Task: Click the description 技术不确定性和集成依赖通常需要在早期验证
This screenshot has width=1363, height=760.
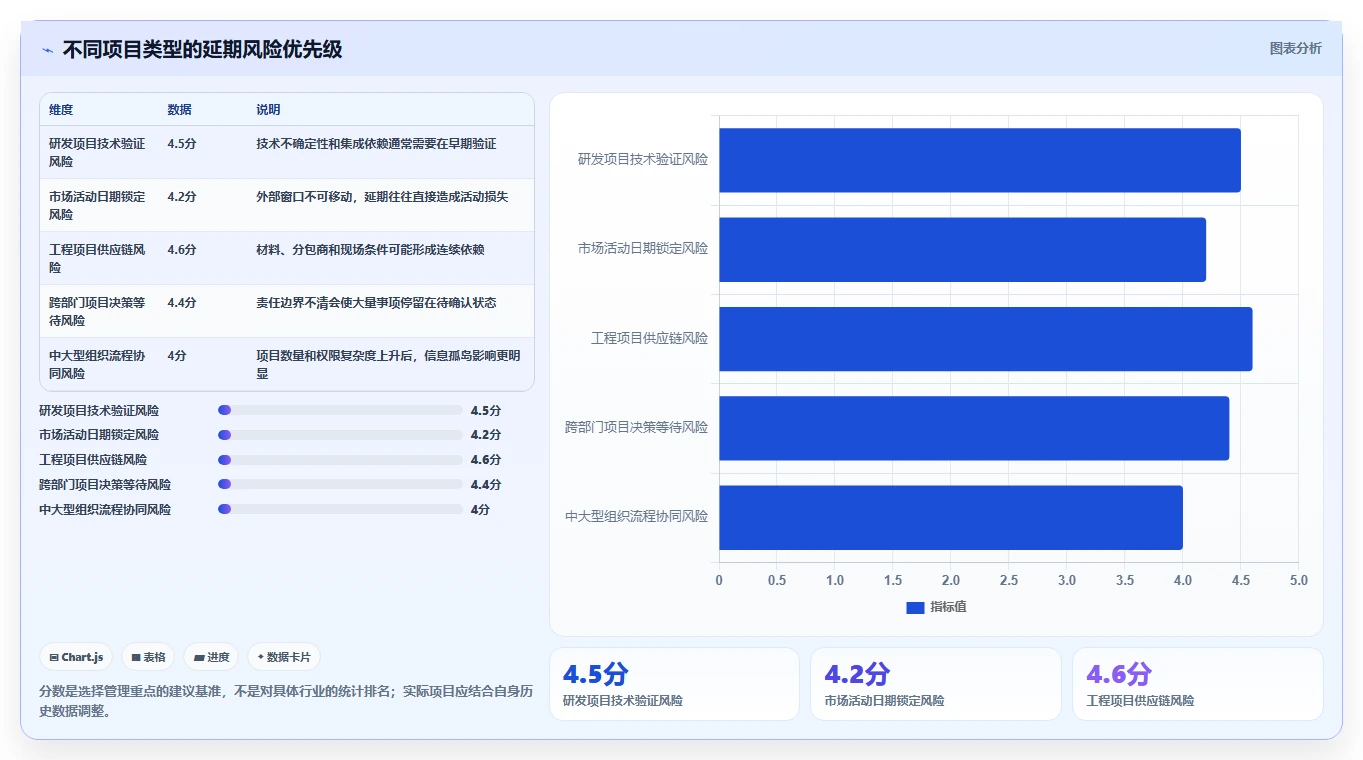Action: pyautogui.click(x=376, y=144)
